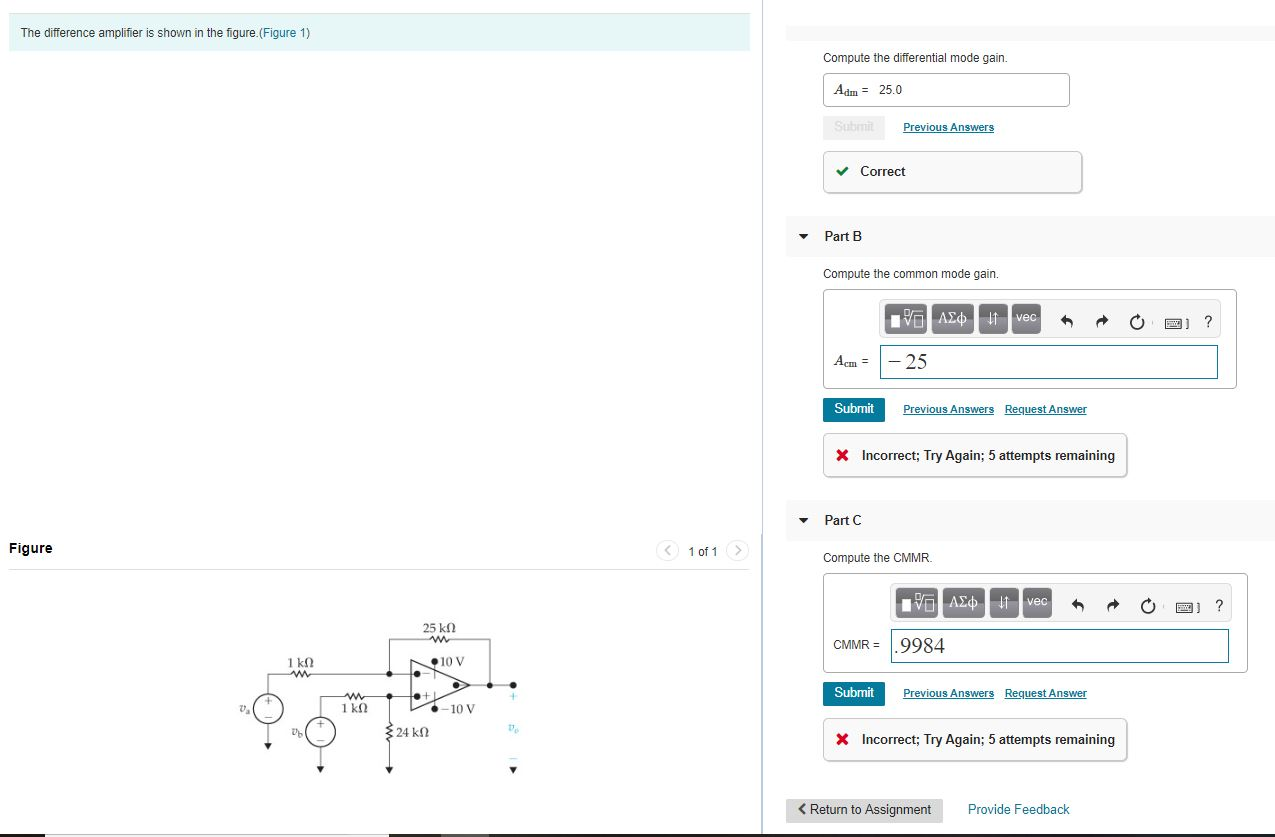Open templates icon in Part C toolbar
The image size is (1275, 837).
pos(917,603)
